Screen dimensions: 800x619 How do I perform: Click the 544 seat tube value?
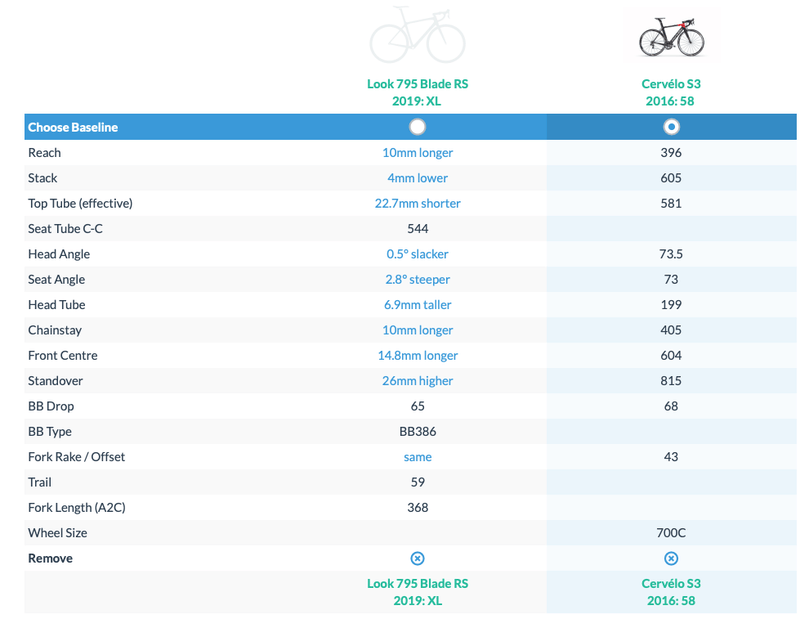417,229
